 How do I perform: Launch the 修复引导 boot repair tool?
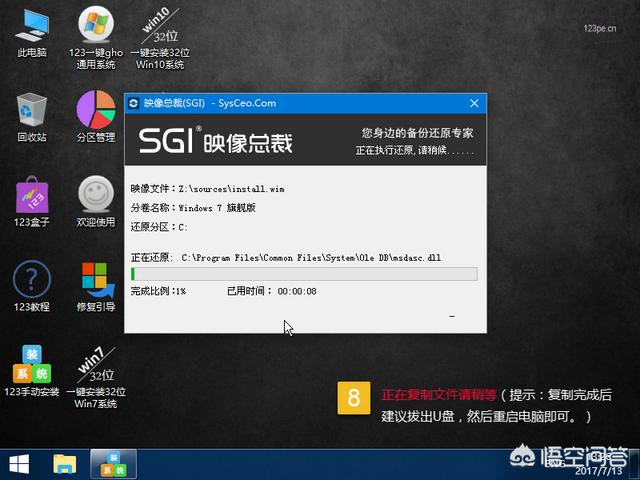[96, 279]
